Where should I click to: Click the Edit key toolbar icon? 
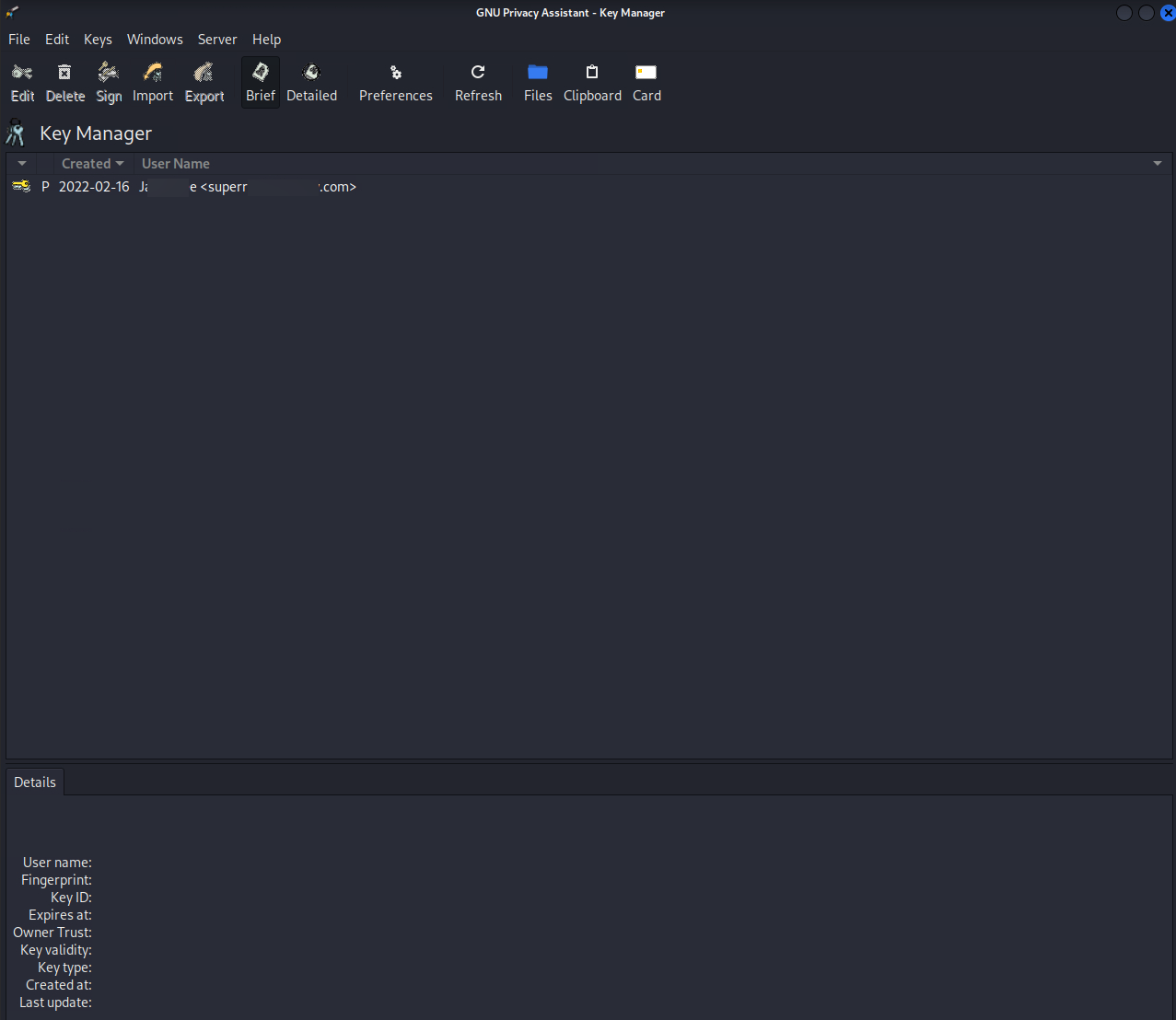coord(22,83)
